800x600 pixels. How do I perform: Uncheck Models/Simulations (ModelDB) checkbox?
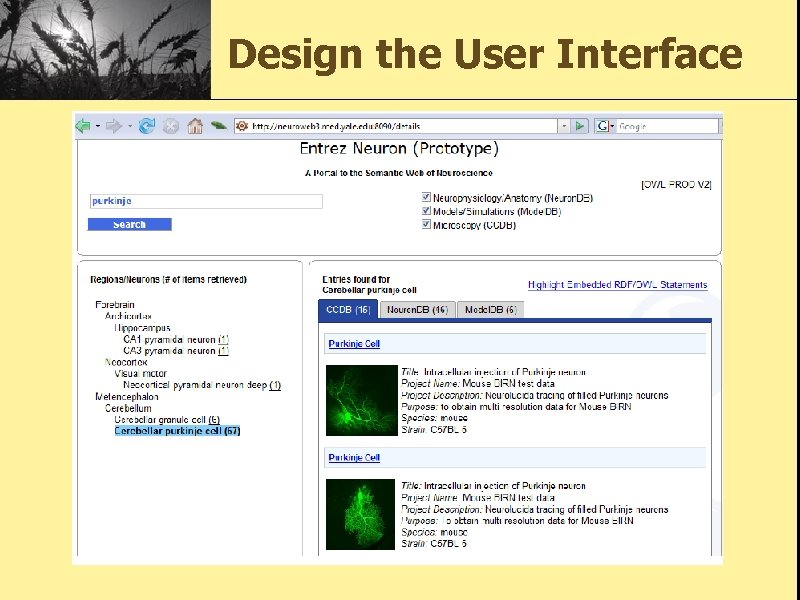pyautogui.click(x=427, y=210)
